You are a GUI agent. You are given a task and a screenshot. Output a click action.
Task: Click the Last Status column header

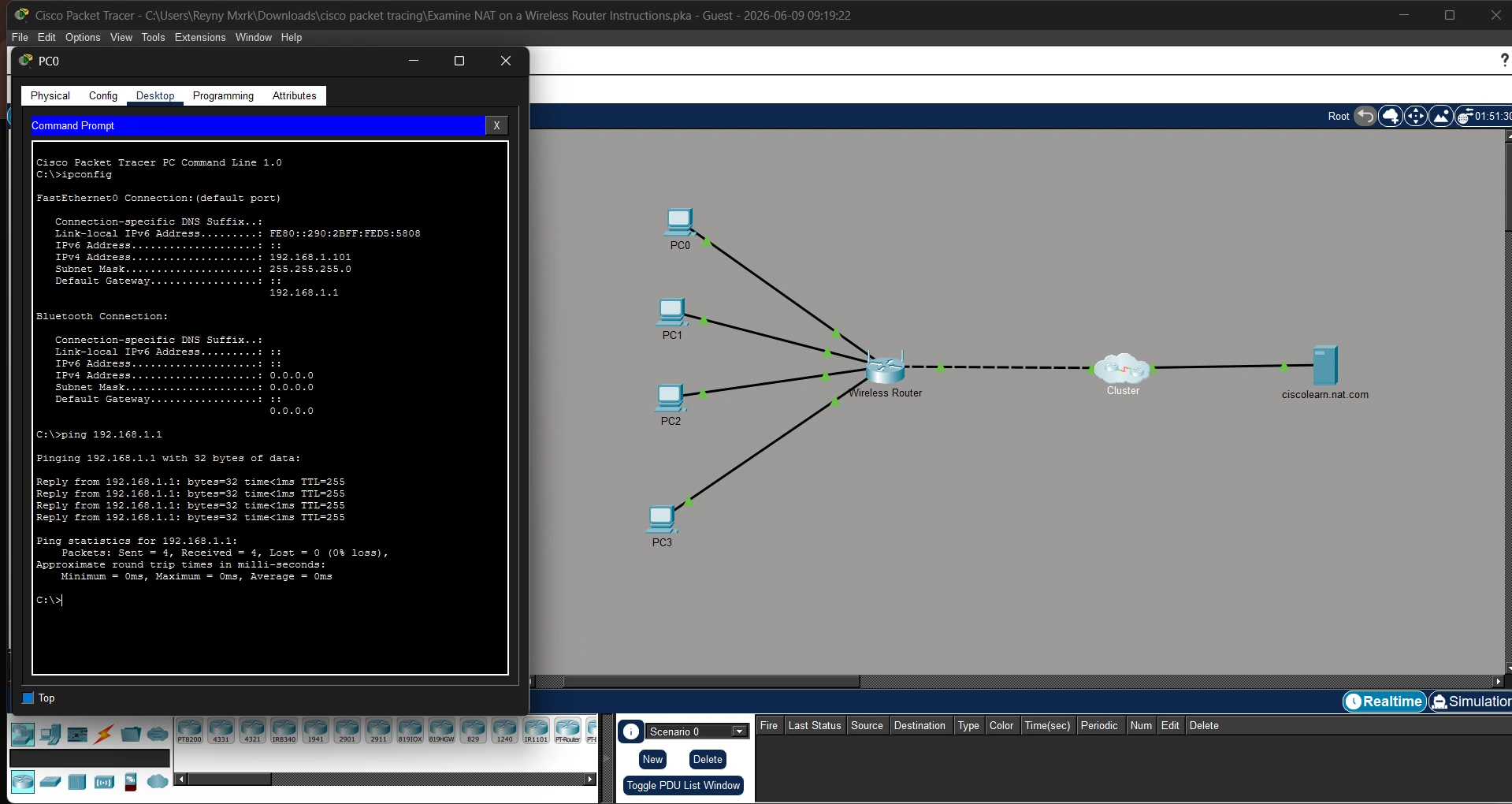(815, 726)
